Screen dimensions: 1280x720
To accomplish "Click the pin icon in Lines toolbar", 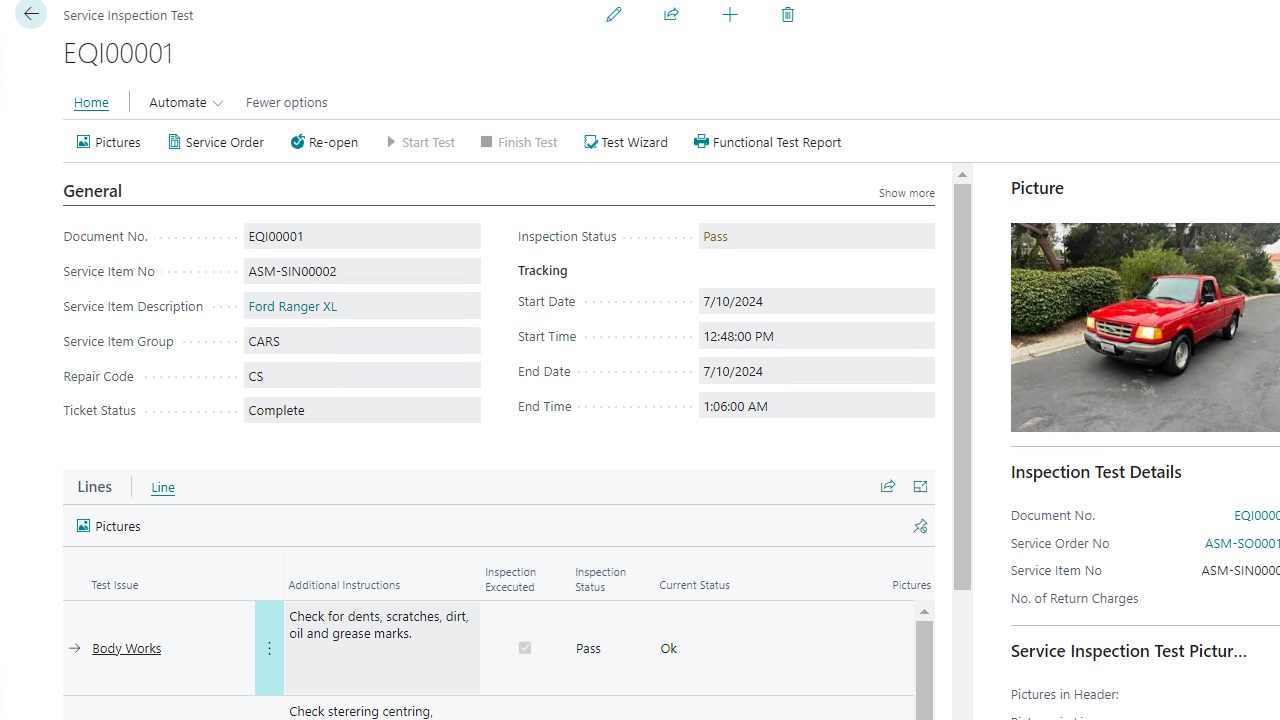I will [x=920, y=526].
